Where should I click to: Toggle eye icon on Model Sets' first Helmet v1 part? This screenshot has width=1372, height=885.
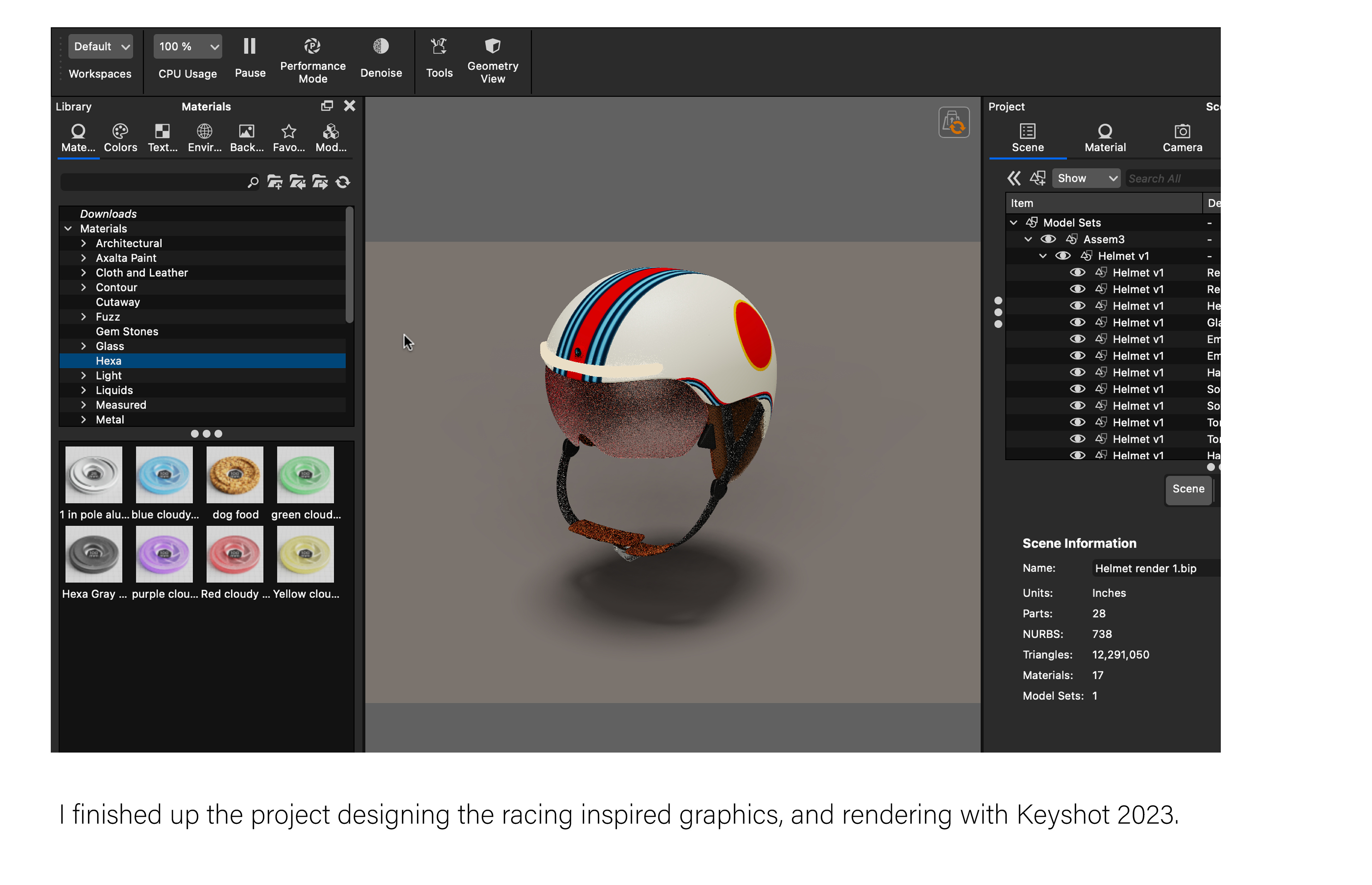(1077, 272)
